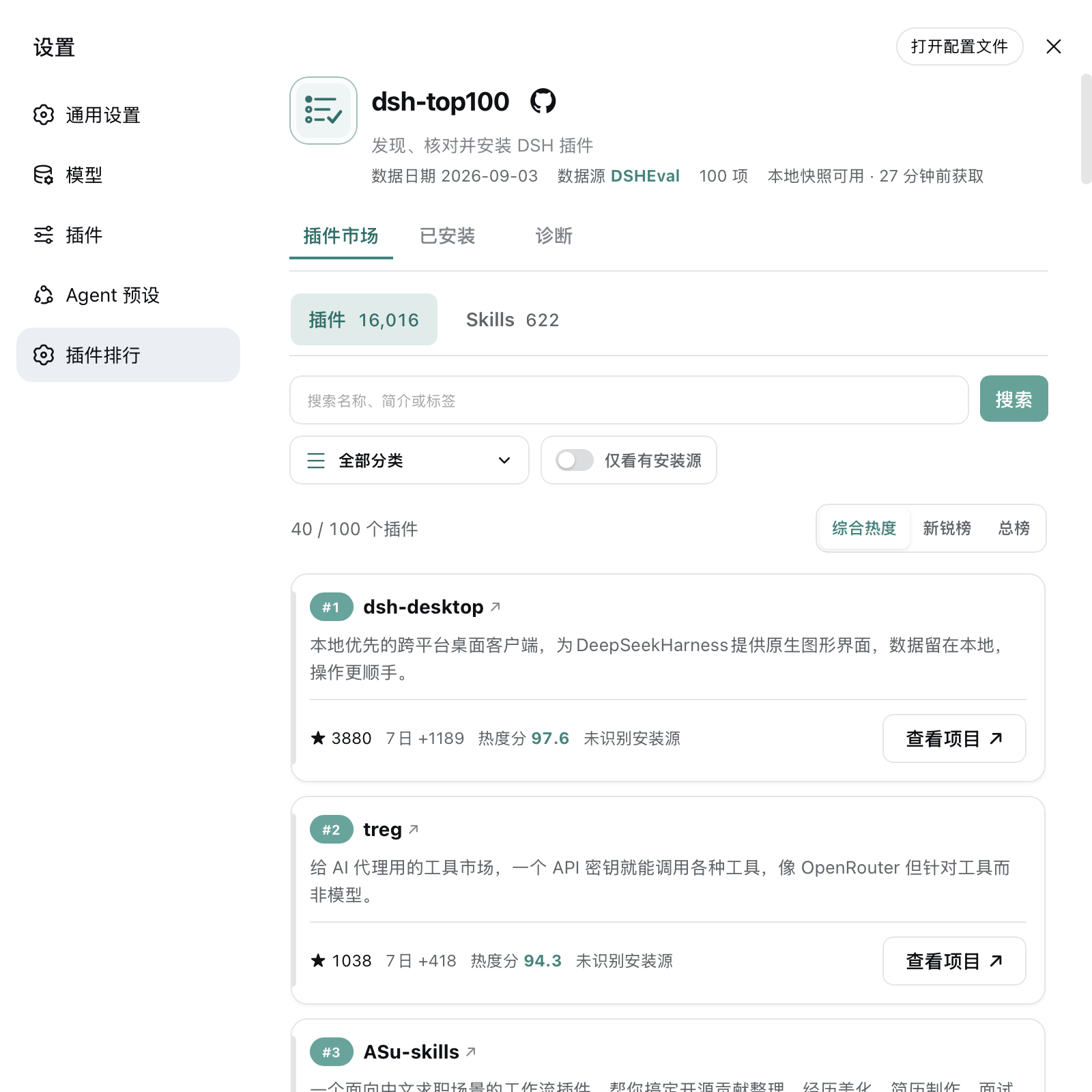Click the 设置 title at top left

(x=54, y=47)
